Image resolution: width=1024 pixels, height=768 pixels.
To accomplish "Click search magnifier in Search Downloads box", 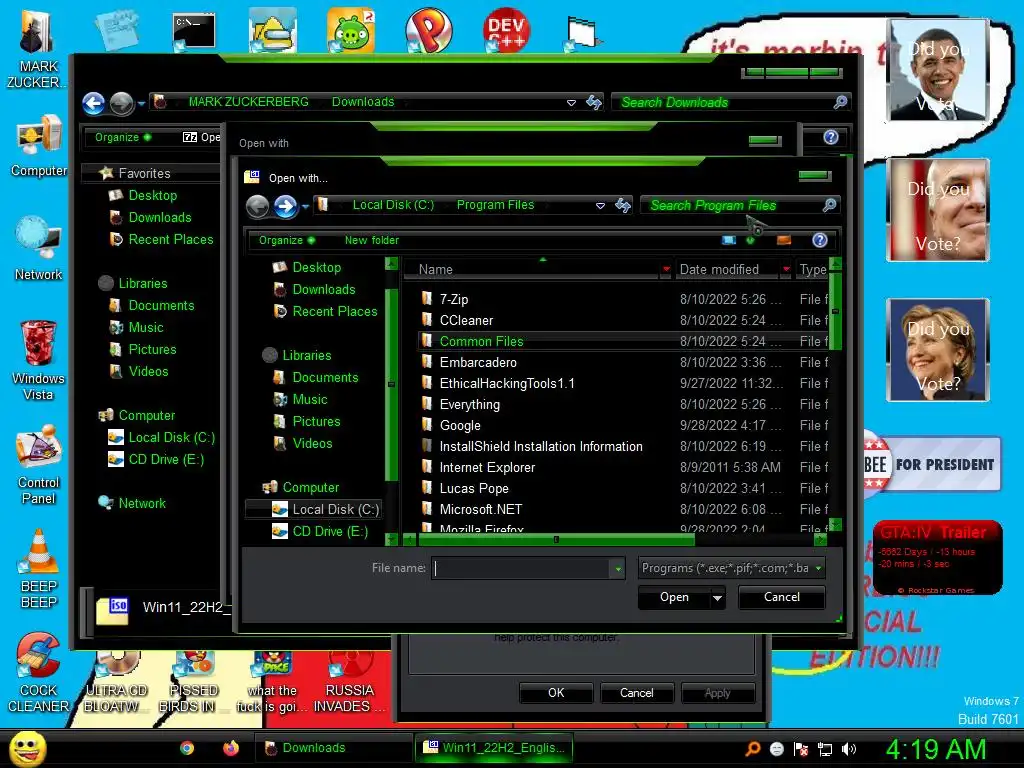I will tap(840, 102).
